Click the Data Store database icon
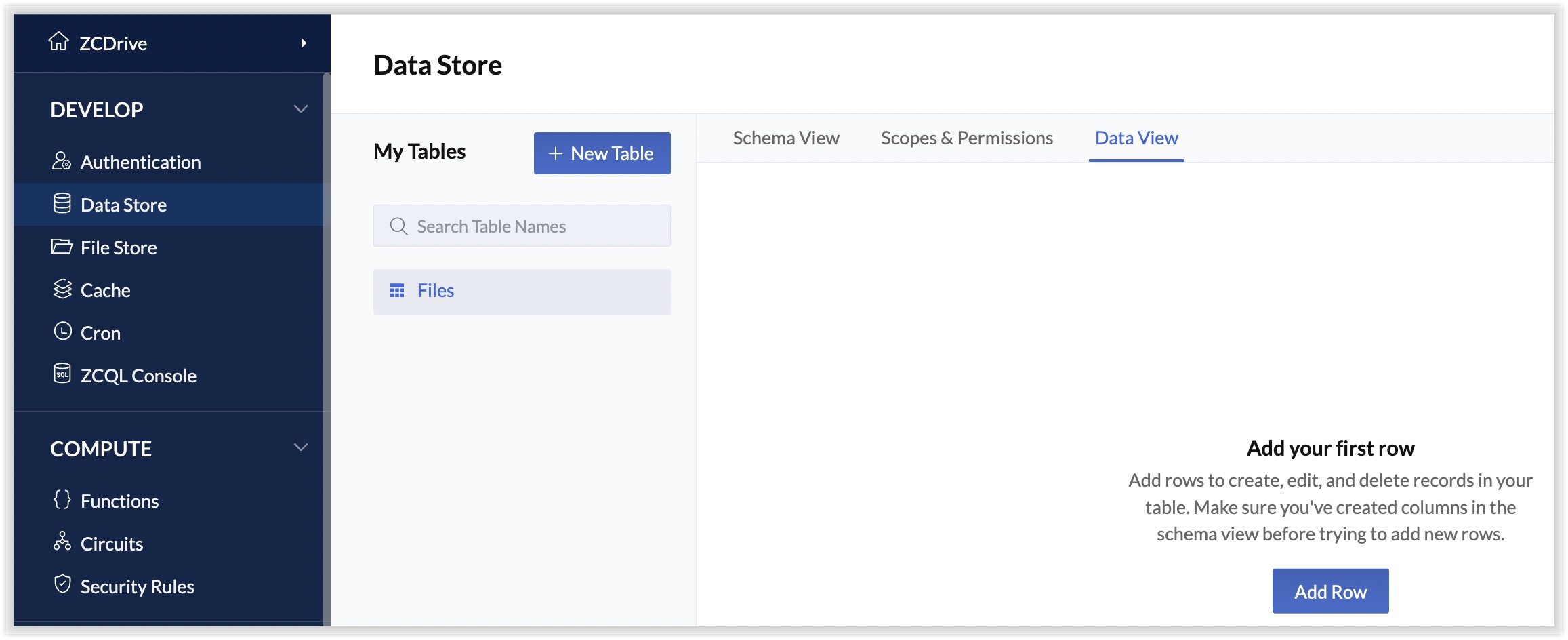Image resolution: width=1568 pixels, height=640 pixels. coord(62,203)
